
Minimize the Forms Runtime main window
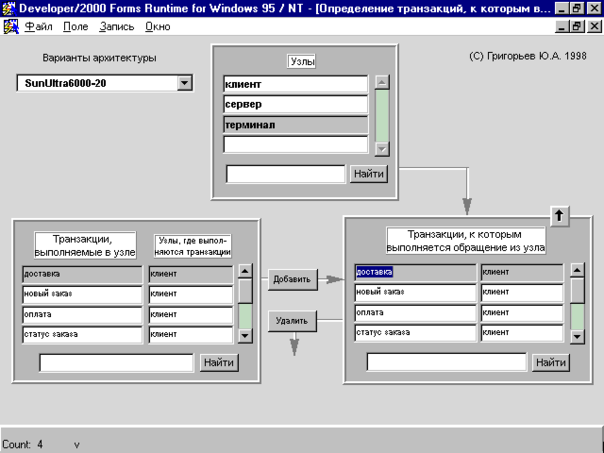click(563, 8)
